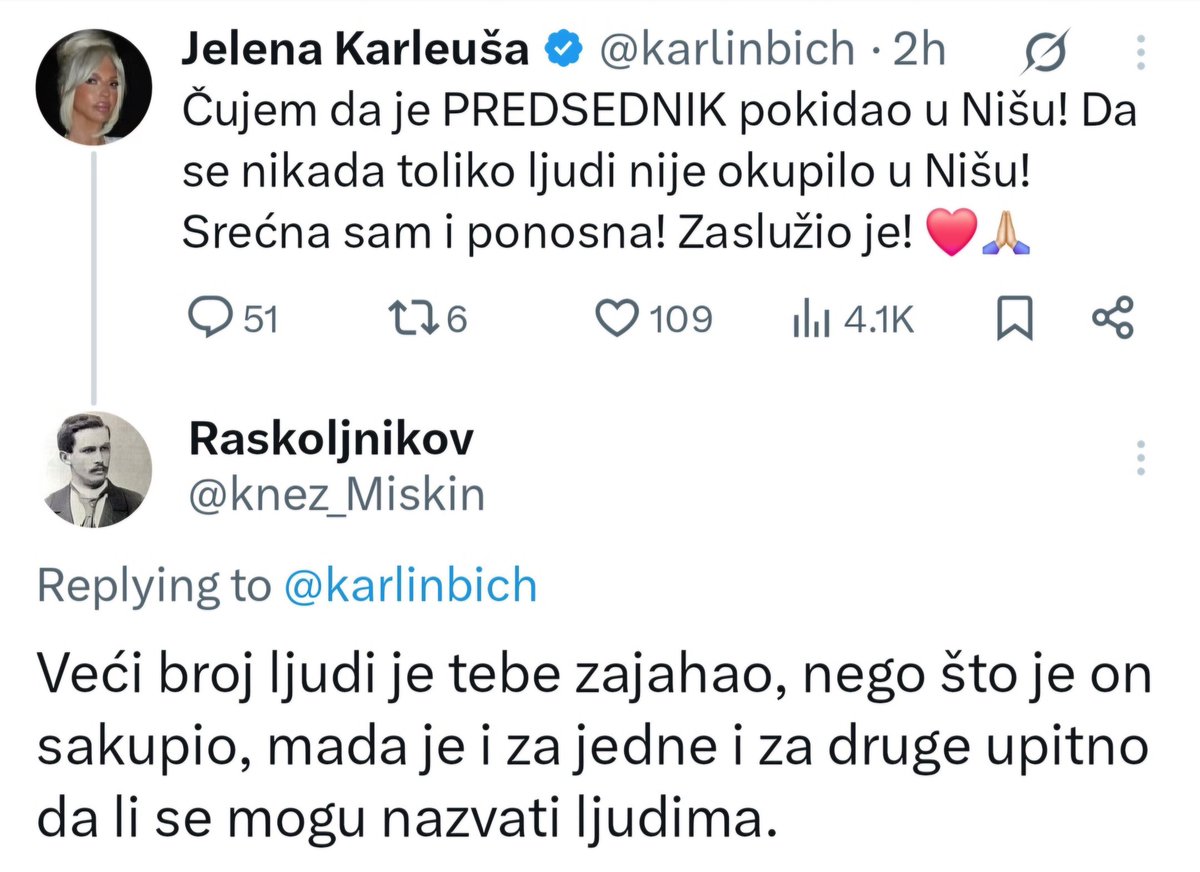The image size is (1200, 872).
Task: Open the view analytics icon showing 4.1K
Action: pyautogui.click(x=807, y=319)
